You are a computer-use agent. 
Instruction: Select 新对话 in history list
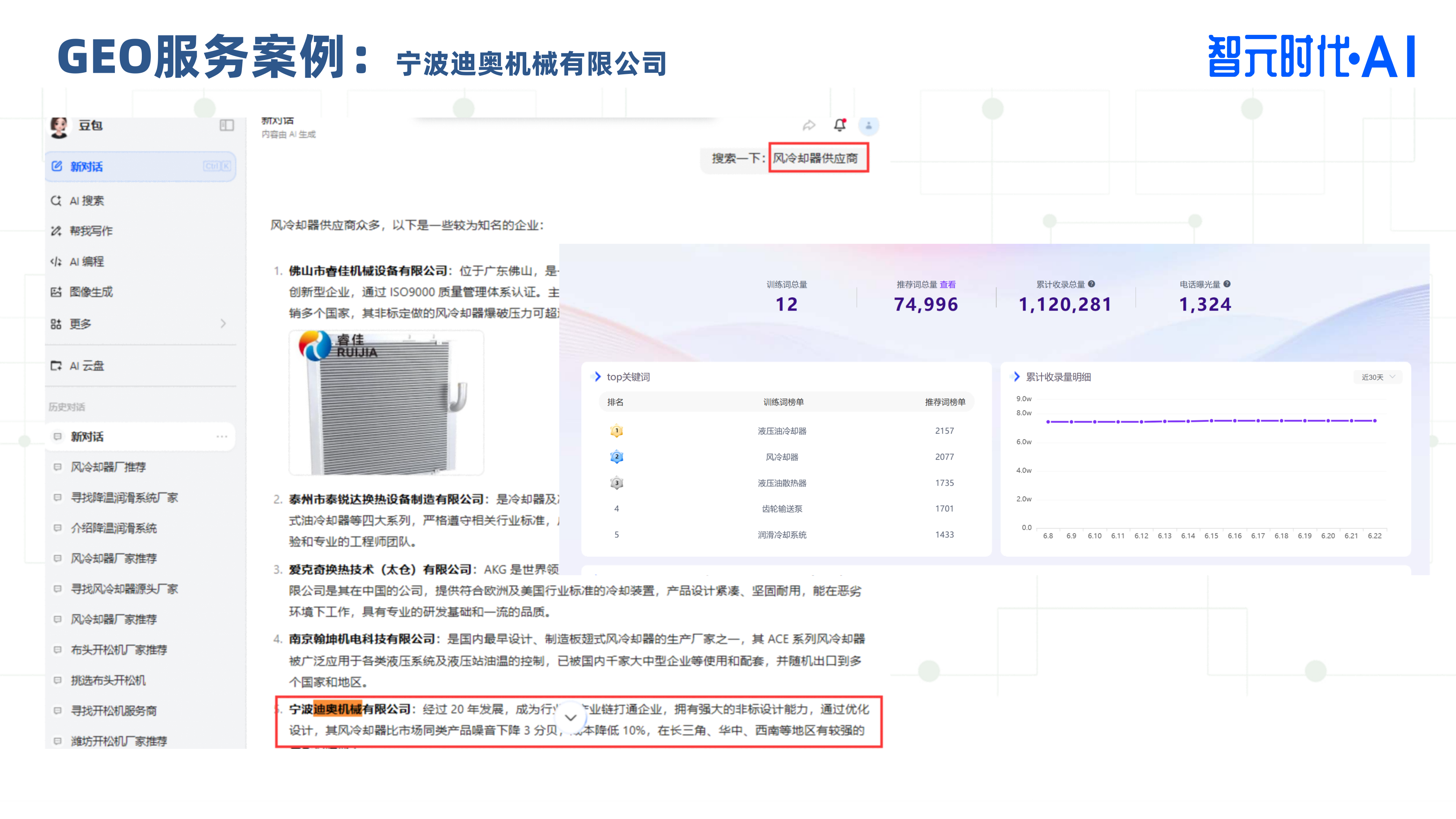(140, 436)
